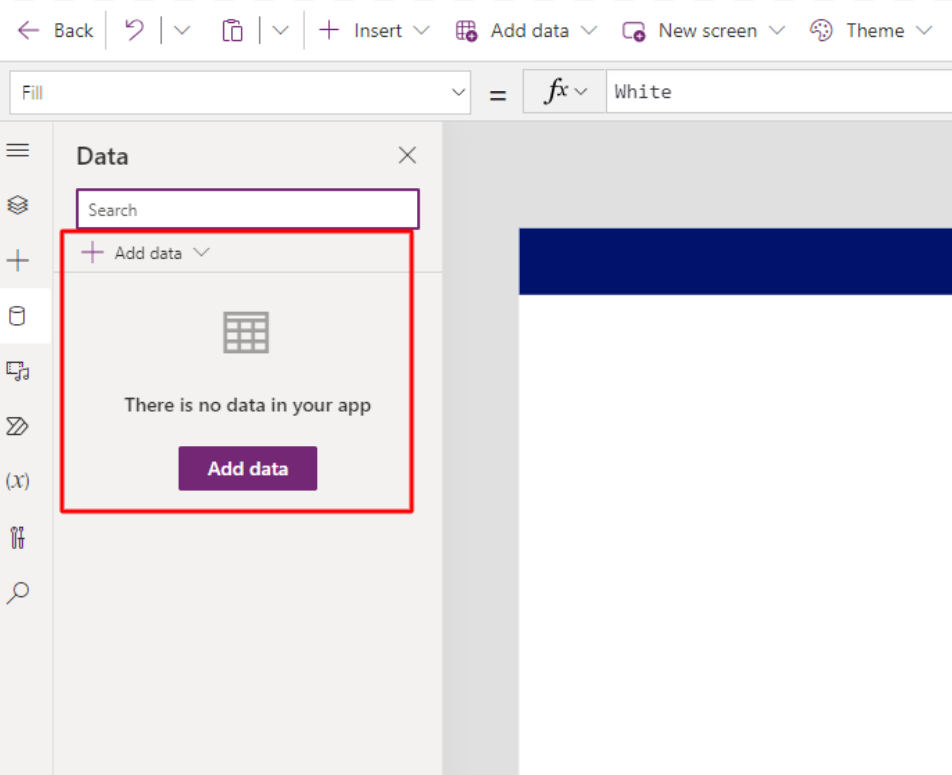952x775 pixels.
Task: Click the purple Add data button
Action: 247,468
